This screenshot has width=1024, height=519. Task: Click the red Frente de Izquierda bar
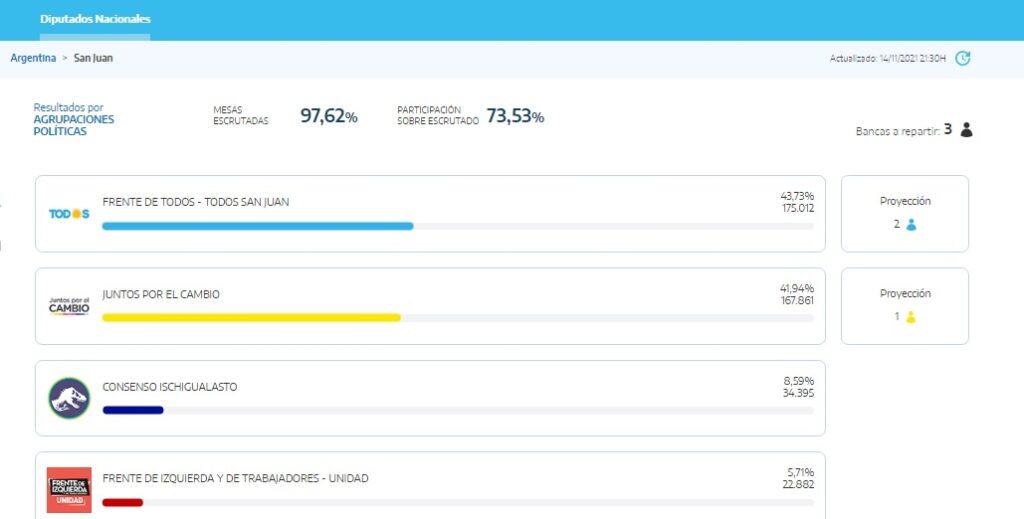click(123, 503)
